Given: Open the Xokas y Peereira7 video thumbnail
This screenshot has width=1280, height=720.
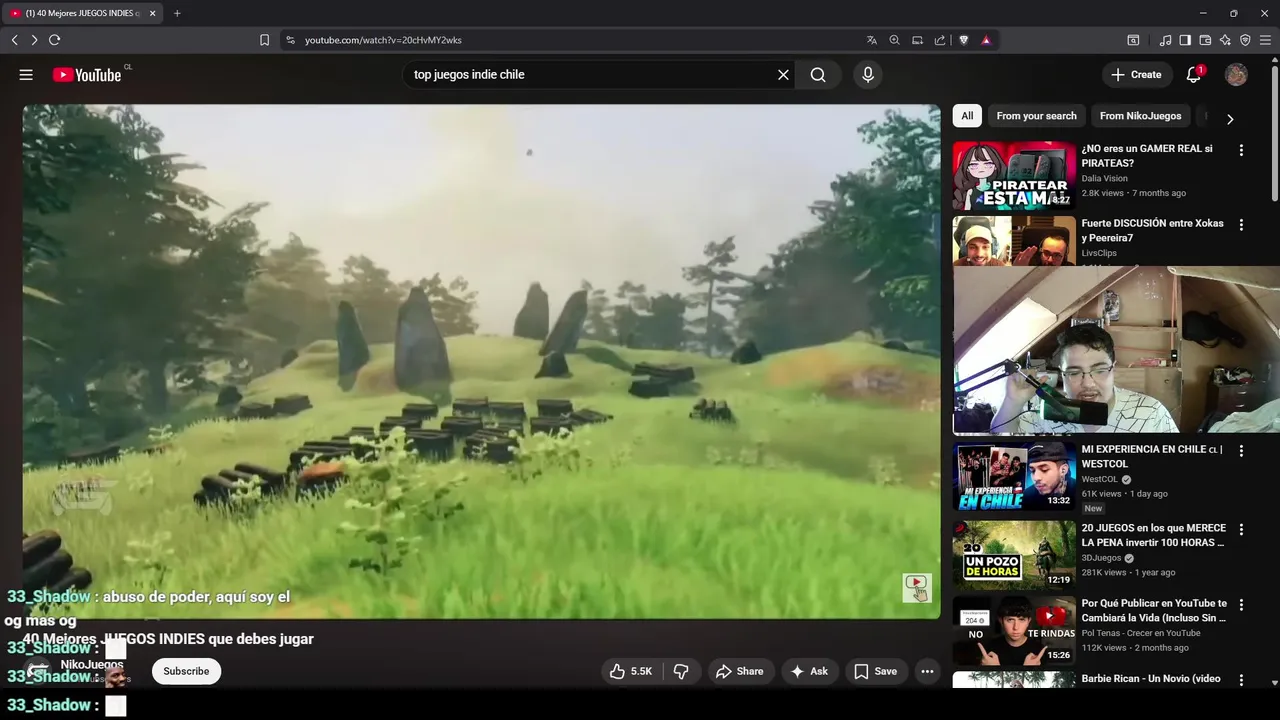Looking at the screenshot, I should (1014, 241).
